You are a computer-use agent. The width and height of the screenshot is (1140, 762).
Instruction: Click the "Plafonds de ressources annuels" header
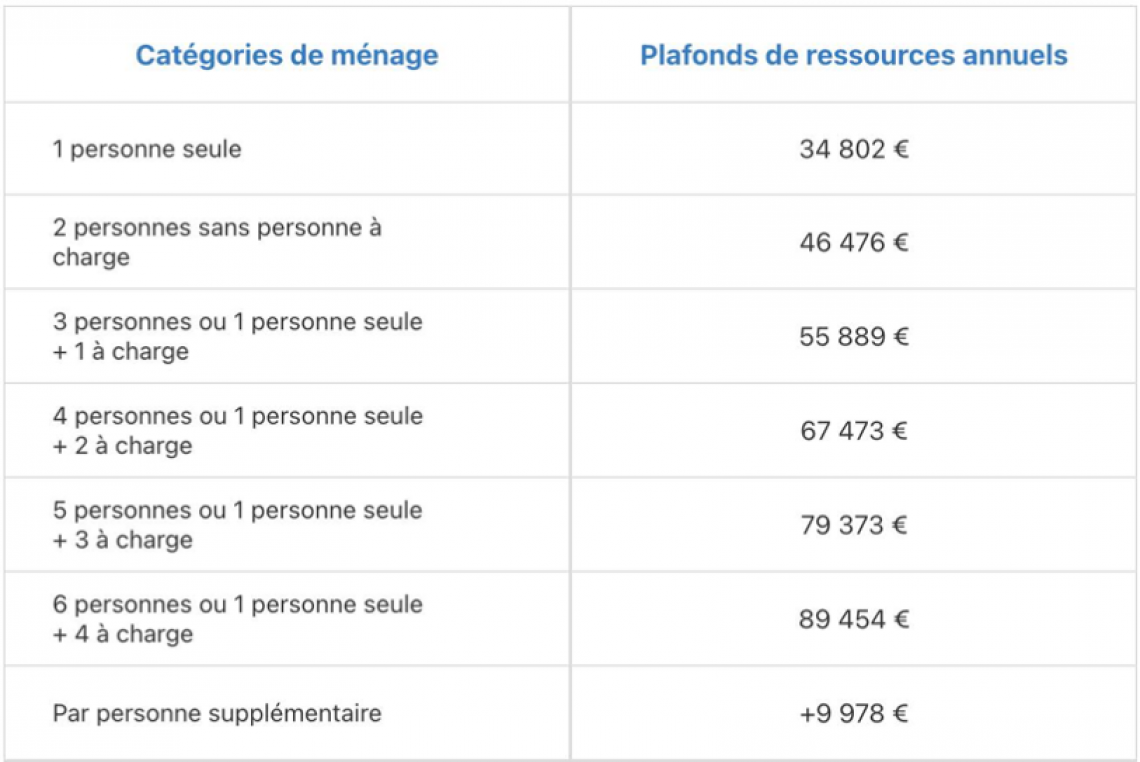[854, 55]
